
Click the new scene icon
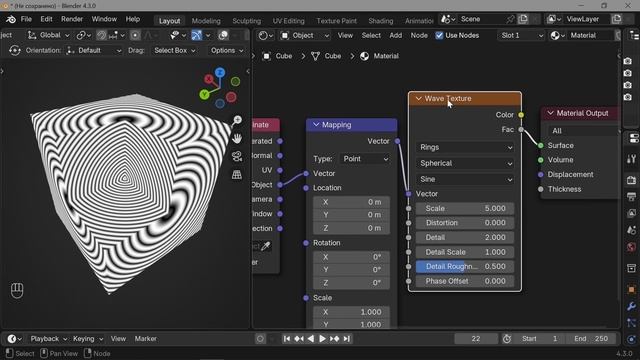tap(523, 19)
